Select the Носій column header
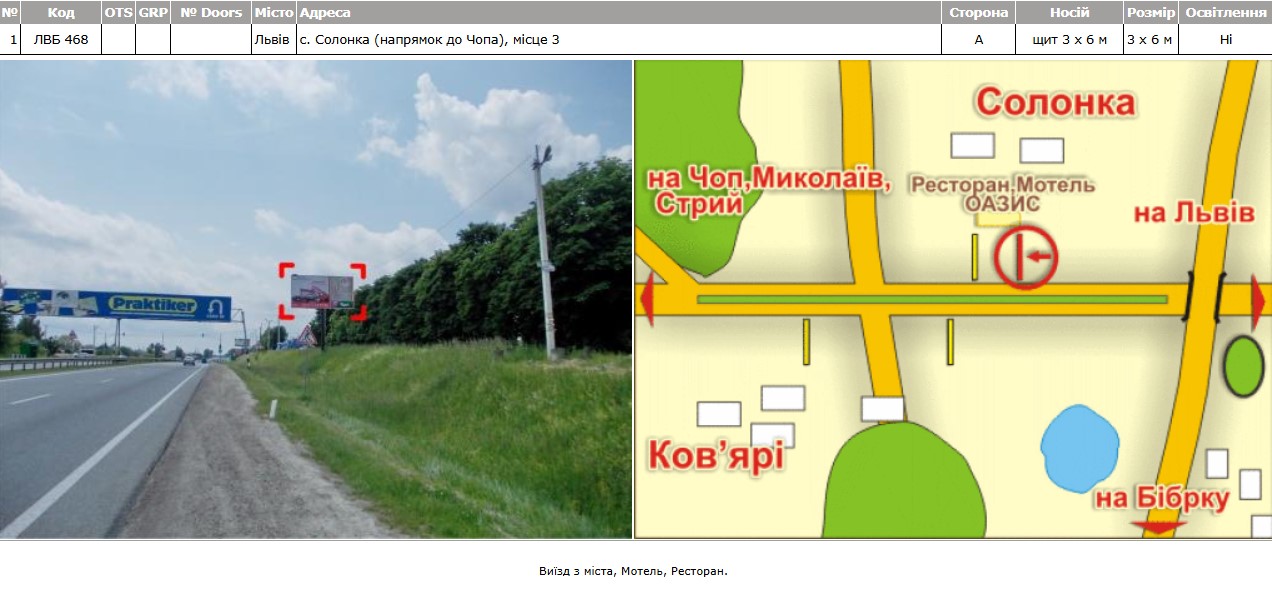The image size is (1272, 597). [1069, 12]
